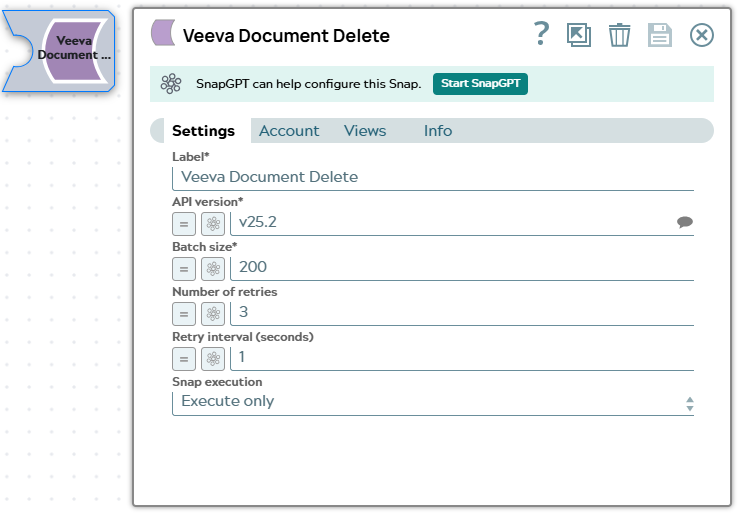
Task: Open the Snap execution dropdown
Action: (x=433, y=402)
